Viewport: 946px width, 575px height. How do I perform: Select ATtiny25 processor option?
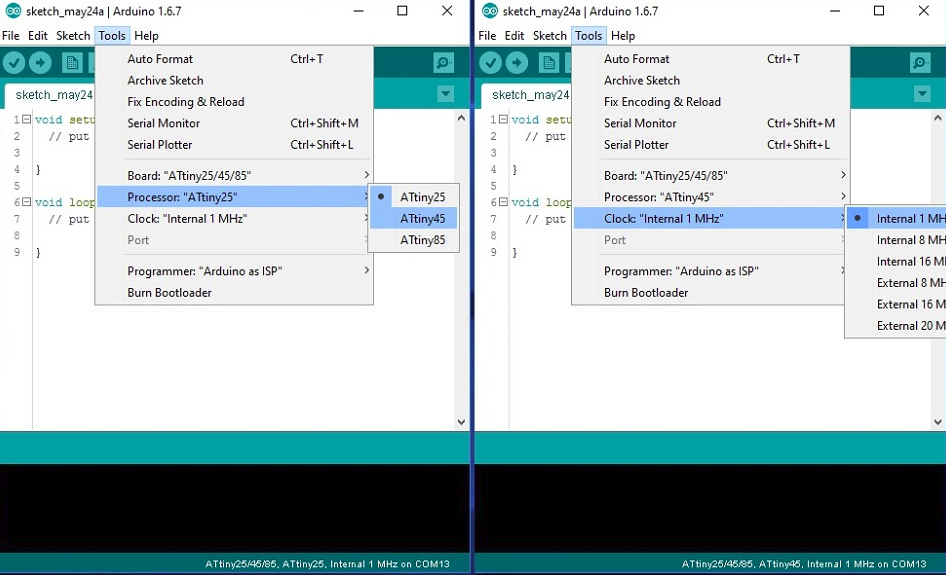tap(413, 197)
